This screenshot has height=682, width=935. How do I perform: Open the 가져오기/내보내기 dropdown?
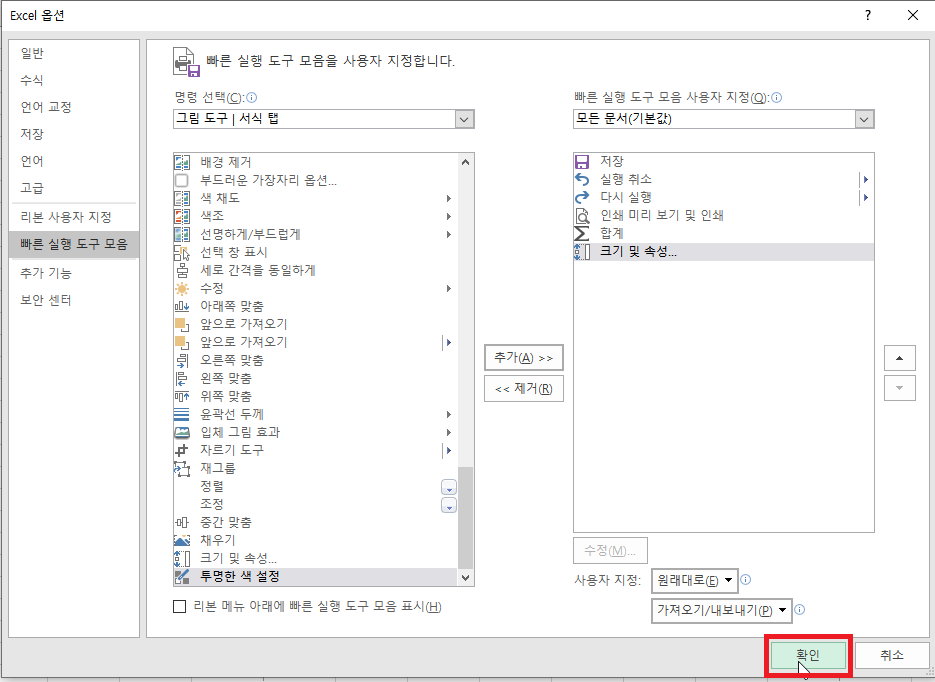[722, 611]
